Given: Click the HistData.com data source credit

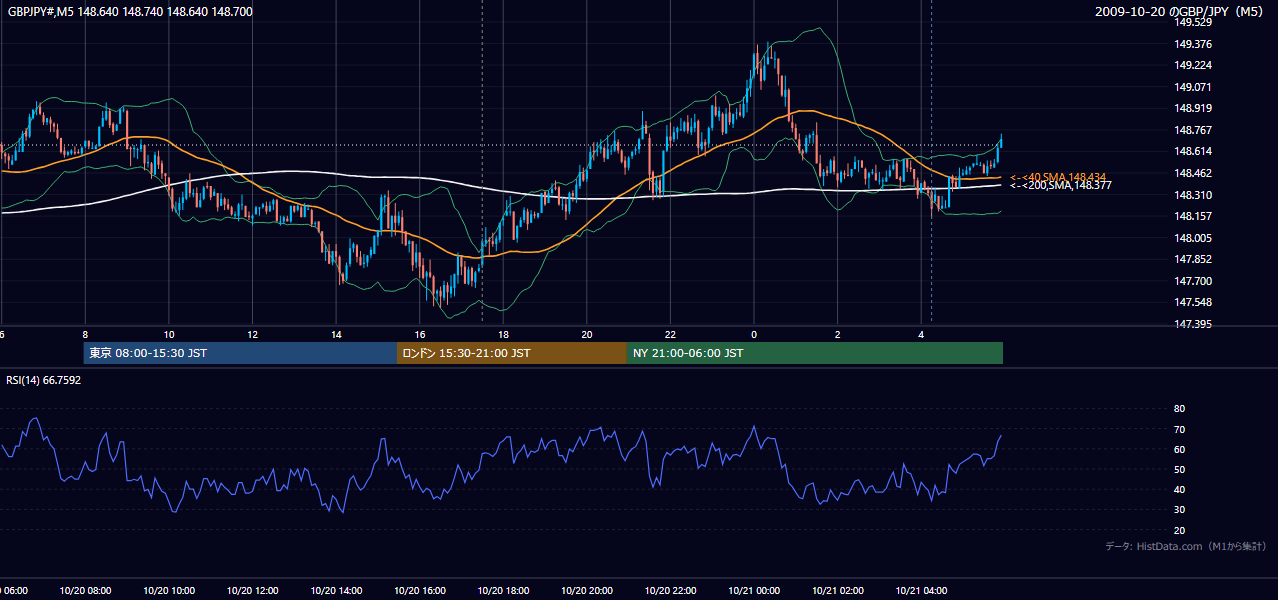Looking at the screenshot, I should click(1186, 546).
